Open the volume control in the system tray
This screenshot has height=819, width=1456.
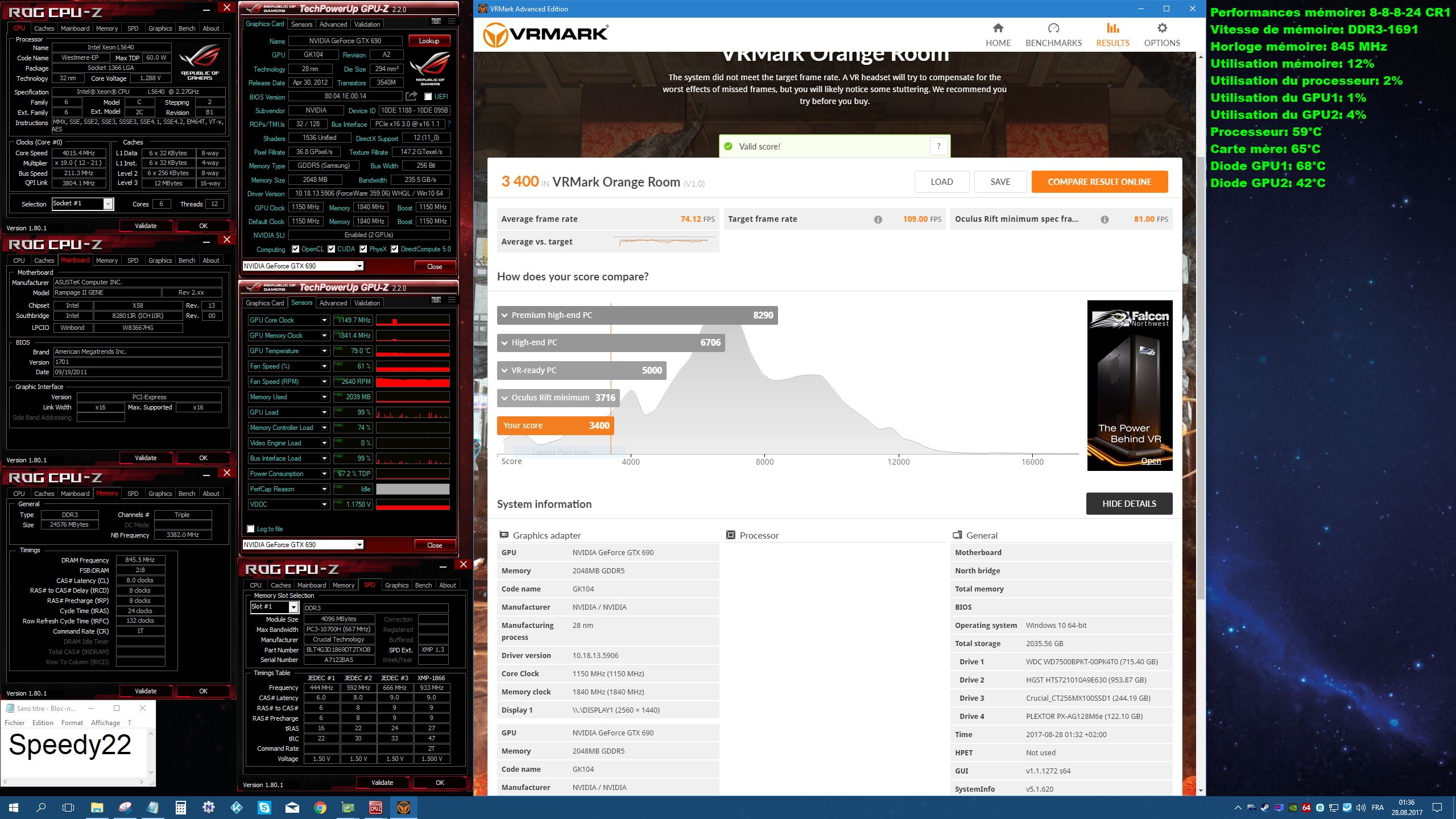[1361, 808]
